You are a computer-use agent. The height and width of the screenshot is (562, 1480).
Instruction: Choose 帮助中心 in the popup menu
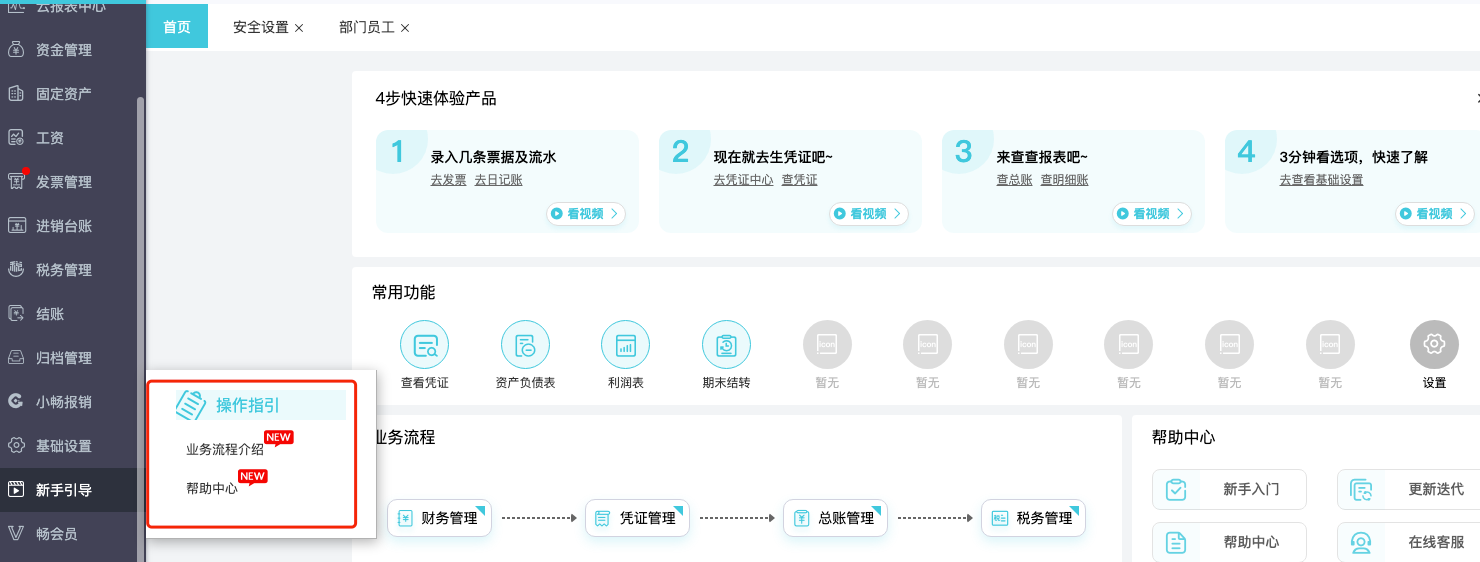tap(212, 488)
